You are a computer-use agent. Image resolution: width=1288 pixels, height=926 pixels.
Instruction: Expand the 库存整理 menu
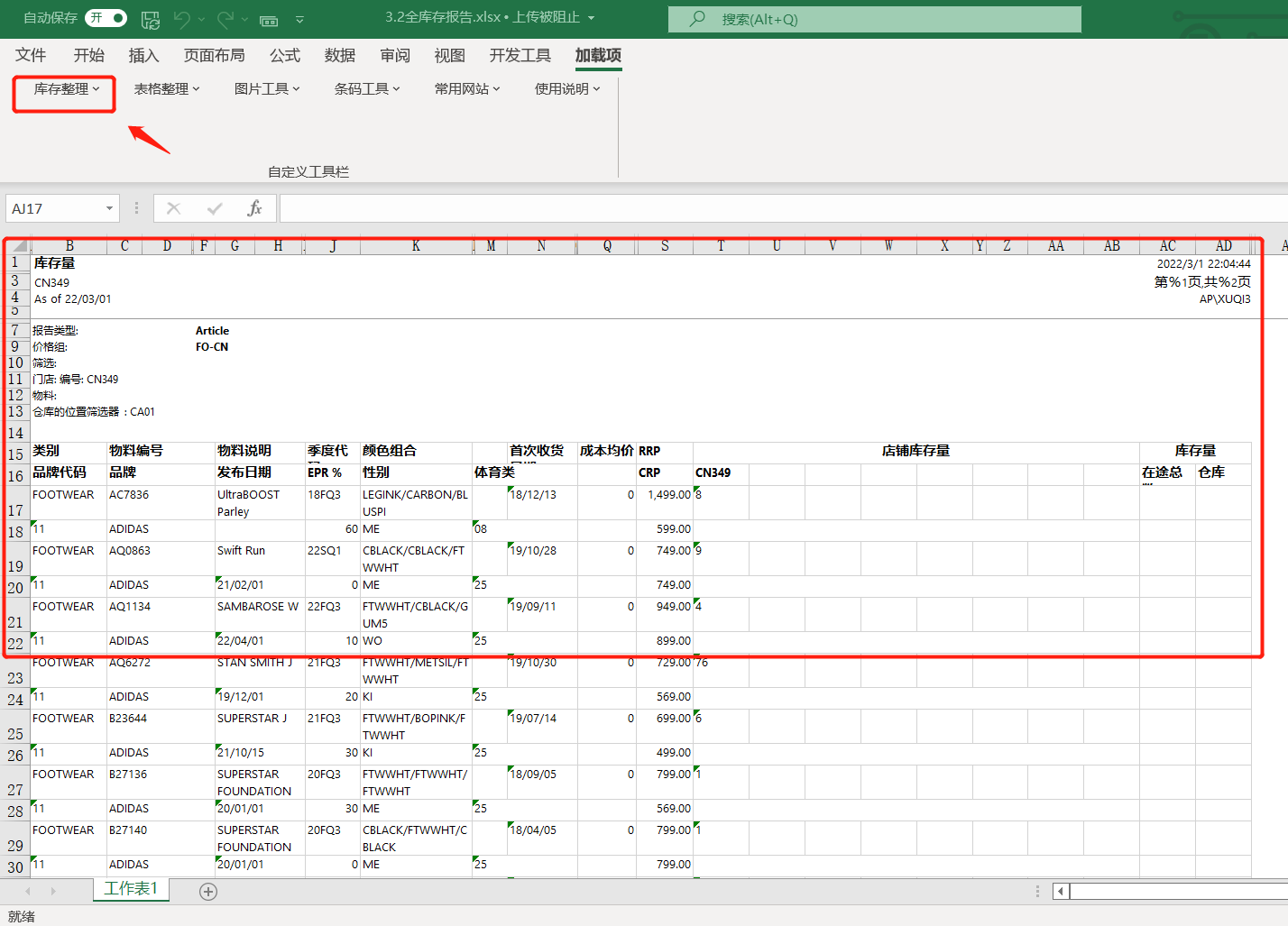[x=66, y=89]
